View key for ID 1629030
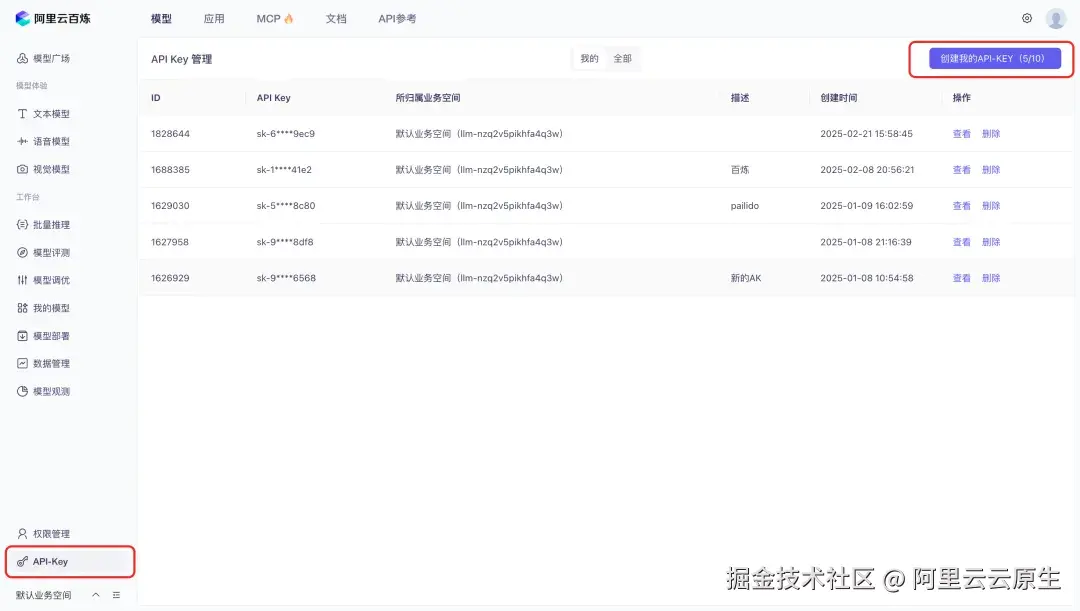Viewport: 1080px width, 611px height. 962,206
